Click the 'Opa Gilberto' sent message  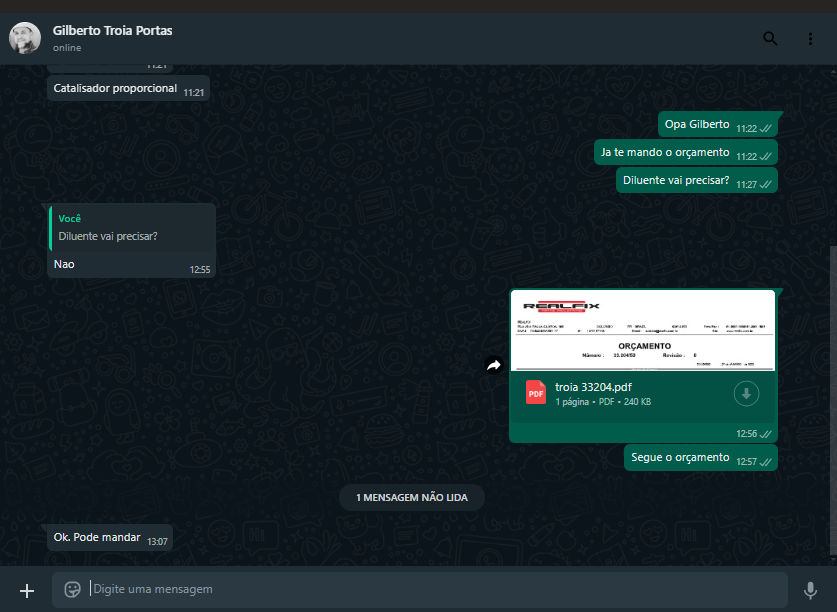point(697,124)
